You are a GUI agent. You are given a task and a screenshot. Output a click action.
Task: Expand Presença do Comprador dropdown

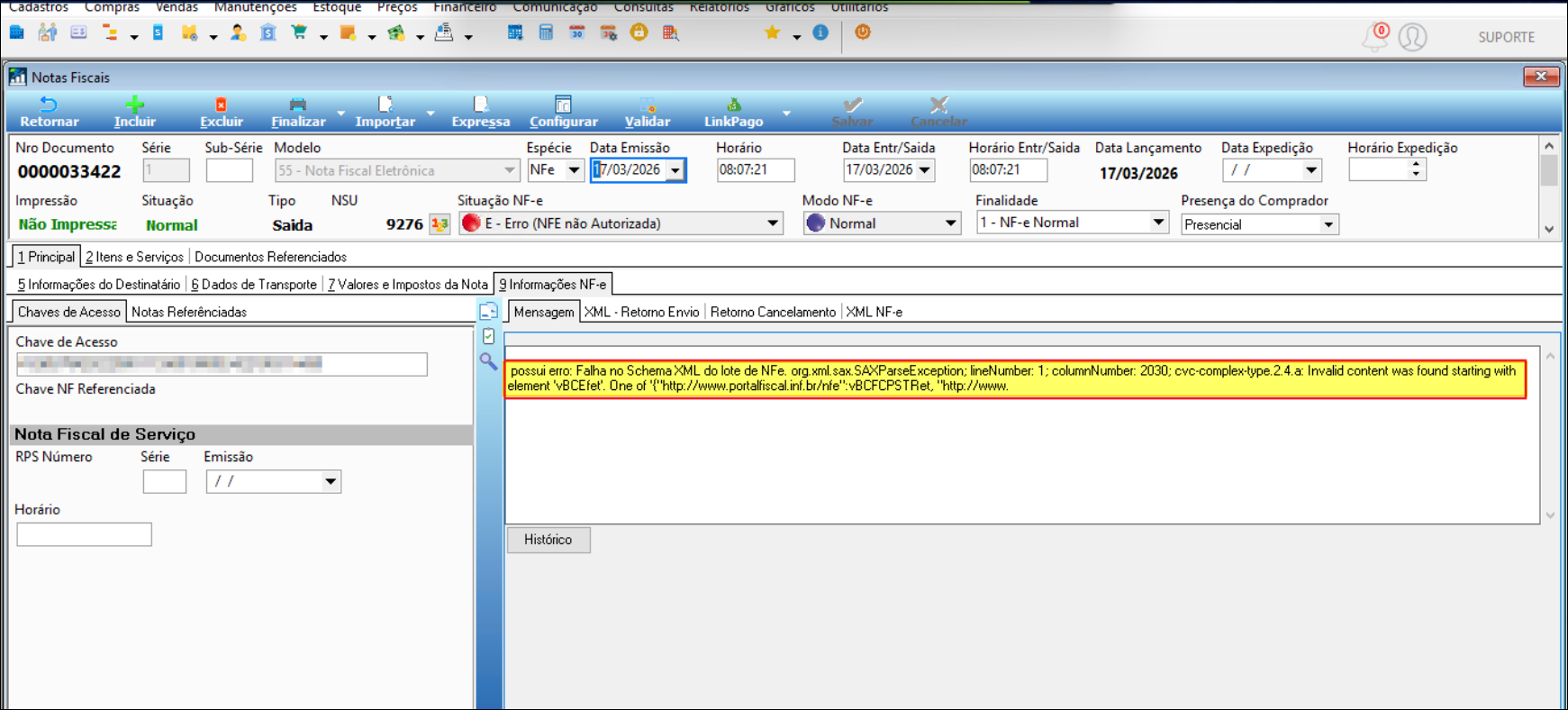[x=1328, y=224]
